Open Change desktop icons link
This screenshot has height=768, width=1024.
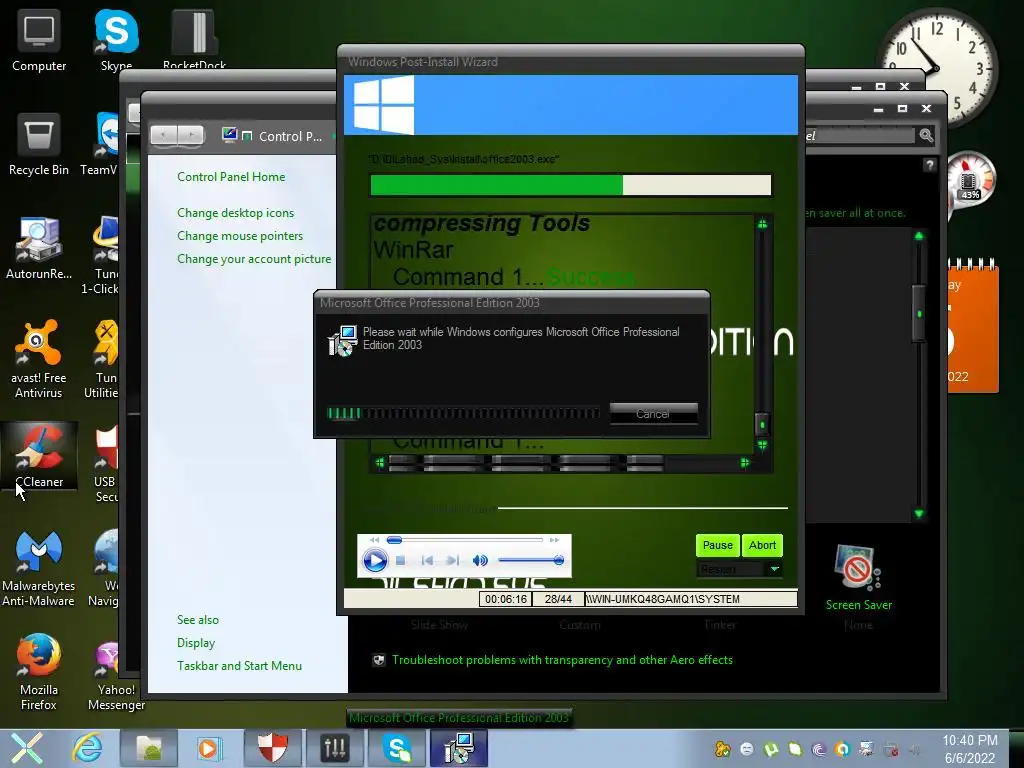pos(235,213)
